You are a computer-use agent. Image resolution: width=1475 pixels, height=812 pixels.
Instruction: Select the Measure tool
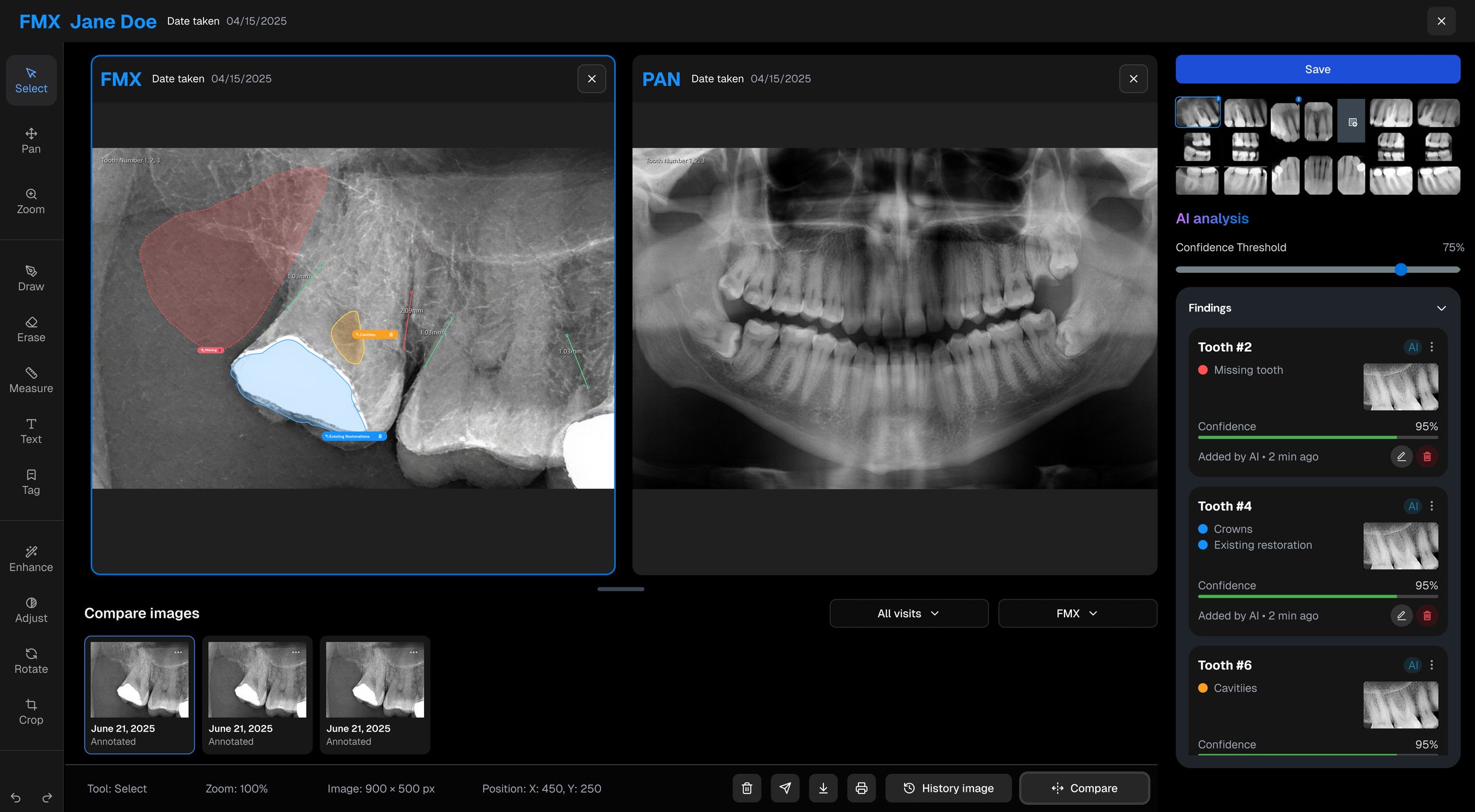point(31,381)
